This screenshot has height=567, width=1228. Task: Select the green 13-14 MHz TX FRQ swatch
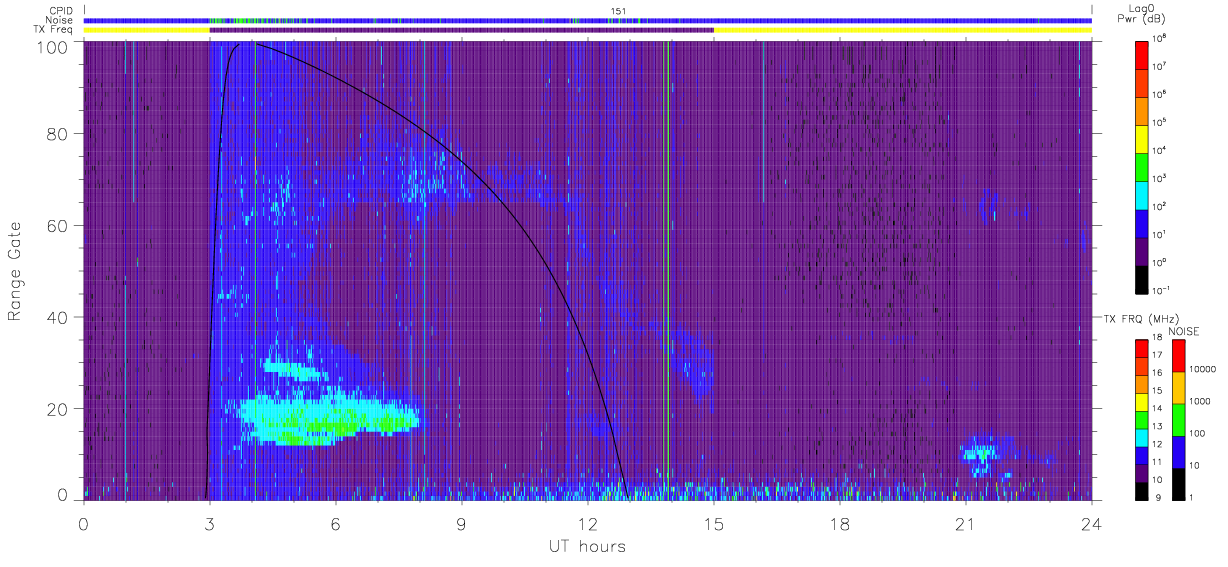(1142, 418)
